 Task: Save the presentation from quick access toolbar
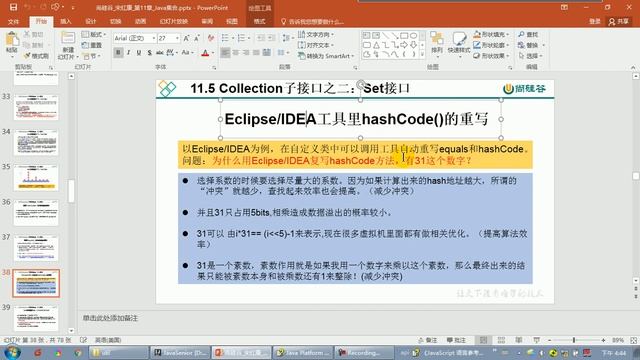pyautogui.click(x=13, y=7)
